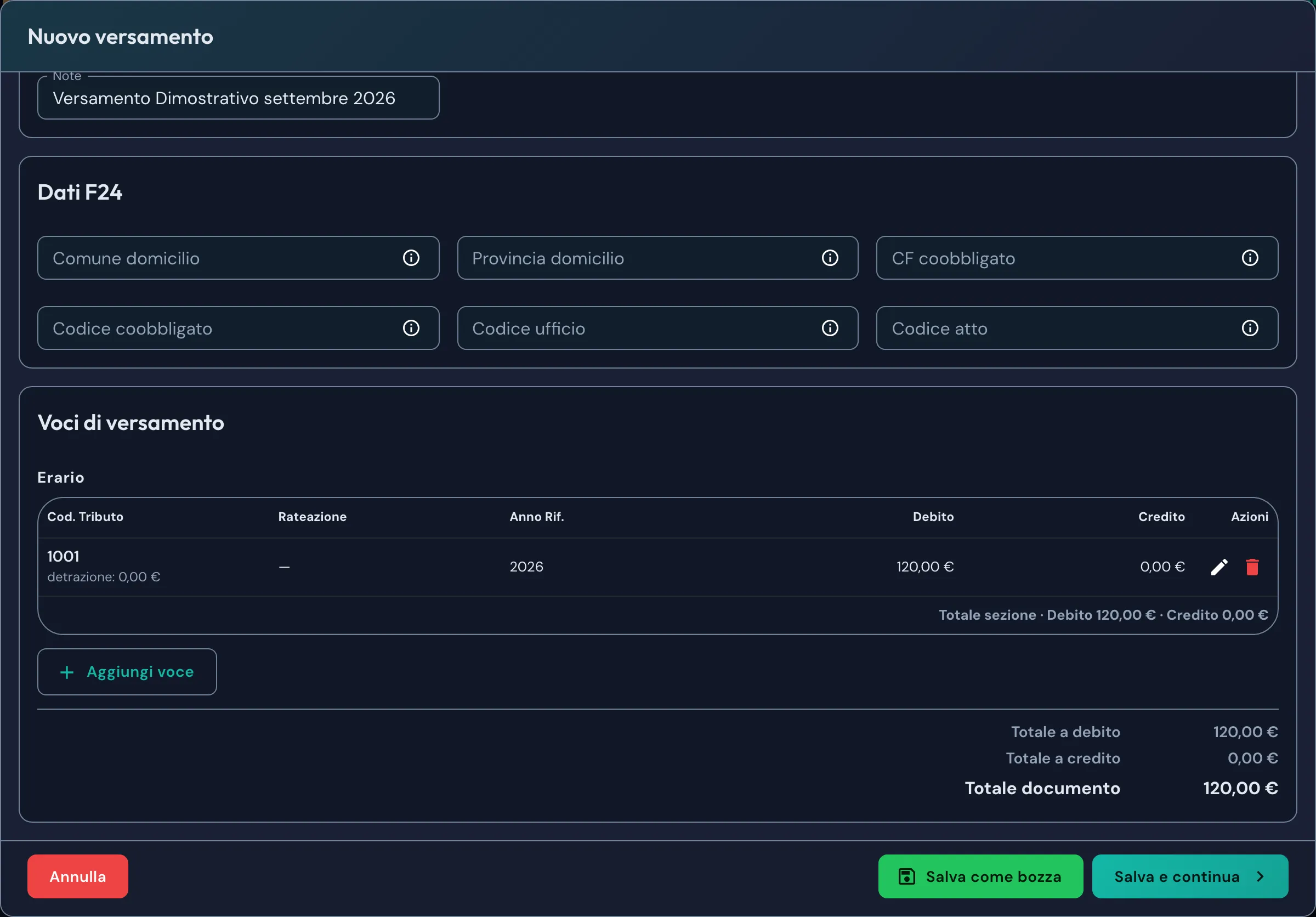Click info icon in Codice ufficio field
Screen dimensions: 1316x917
click(x=830, y=328)
